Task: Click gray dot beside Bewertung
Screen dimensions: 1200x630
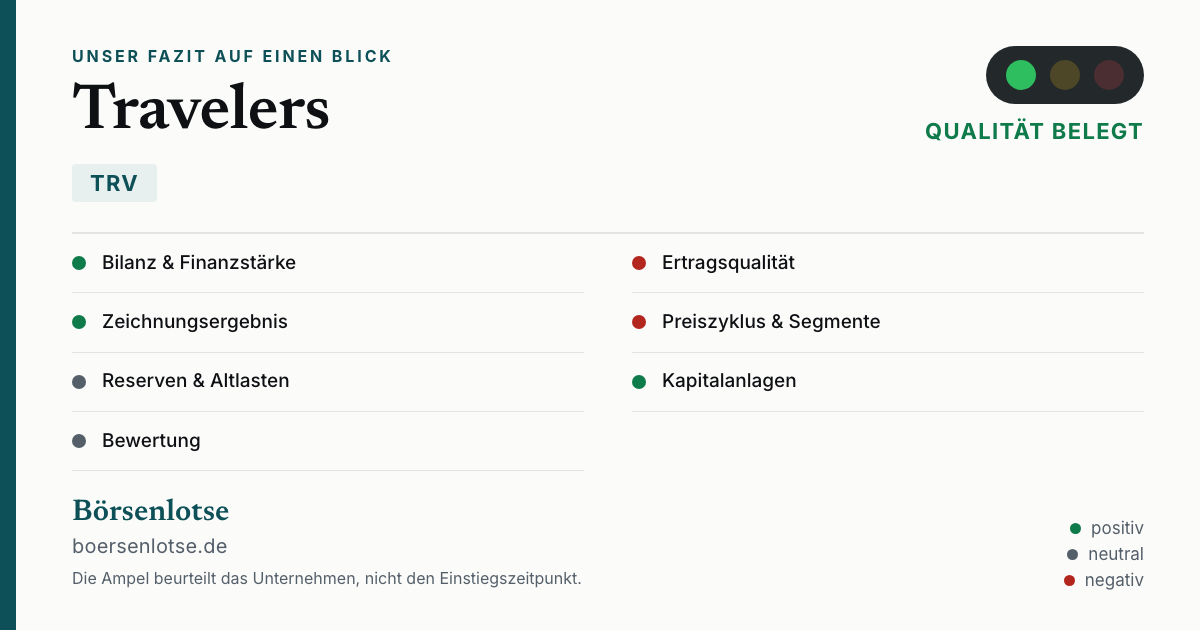Action: coord(79,441)
